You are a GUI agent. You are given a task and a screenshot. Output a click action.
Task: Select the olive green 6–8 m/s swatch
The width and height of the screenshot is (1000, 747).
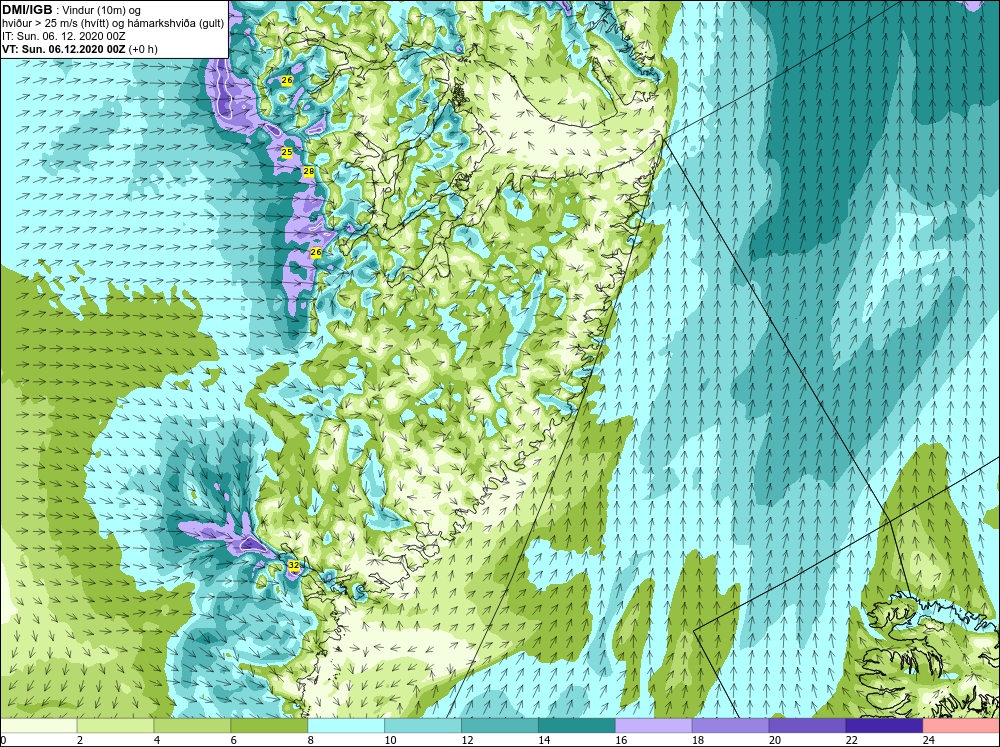[x=269, y=726]
